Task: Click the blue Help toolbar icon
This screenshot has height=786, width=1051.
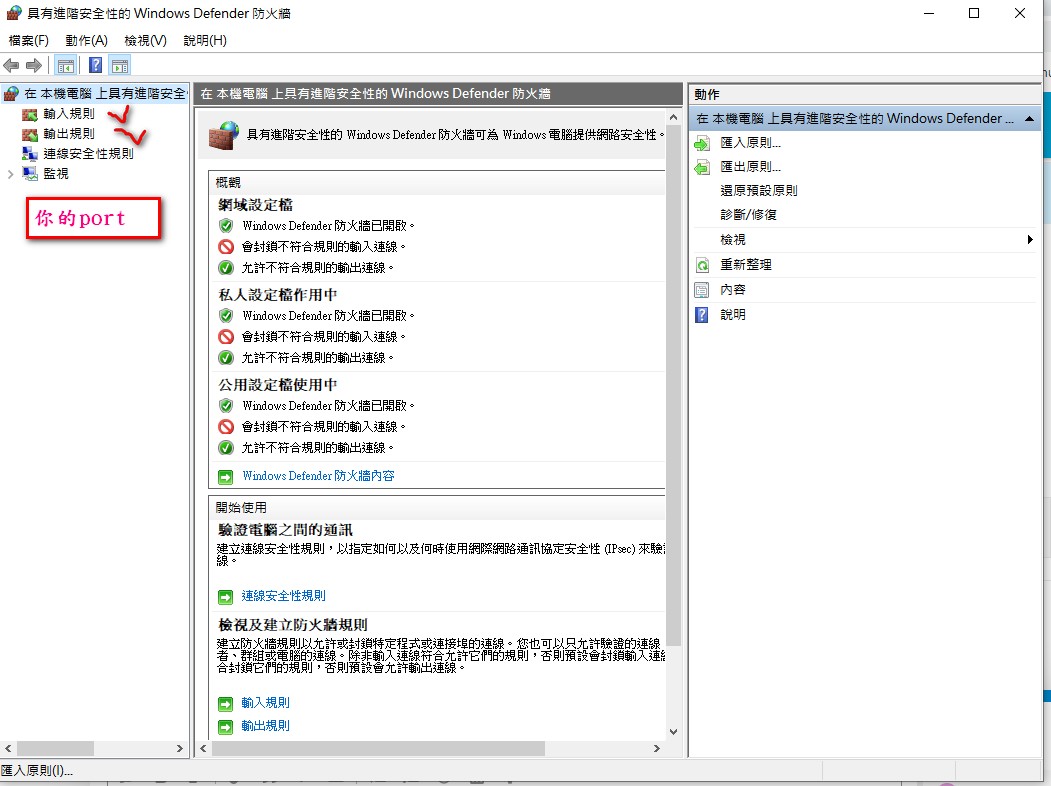Action: (96, 66)
